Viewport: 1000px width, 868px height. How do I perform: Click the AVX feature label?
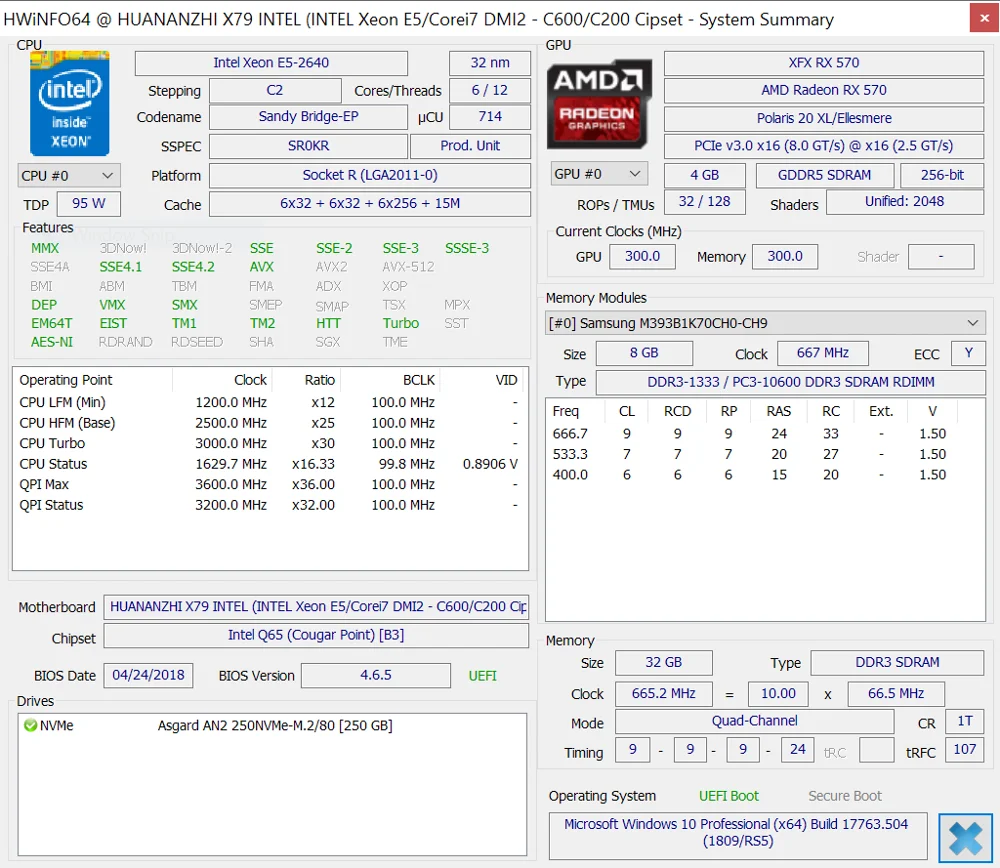point(261,267)
